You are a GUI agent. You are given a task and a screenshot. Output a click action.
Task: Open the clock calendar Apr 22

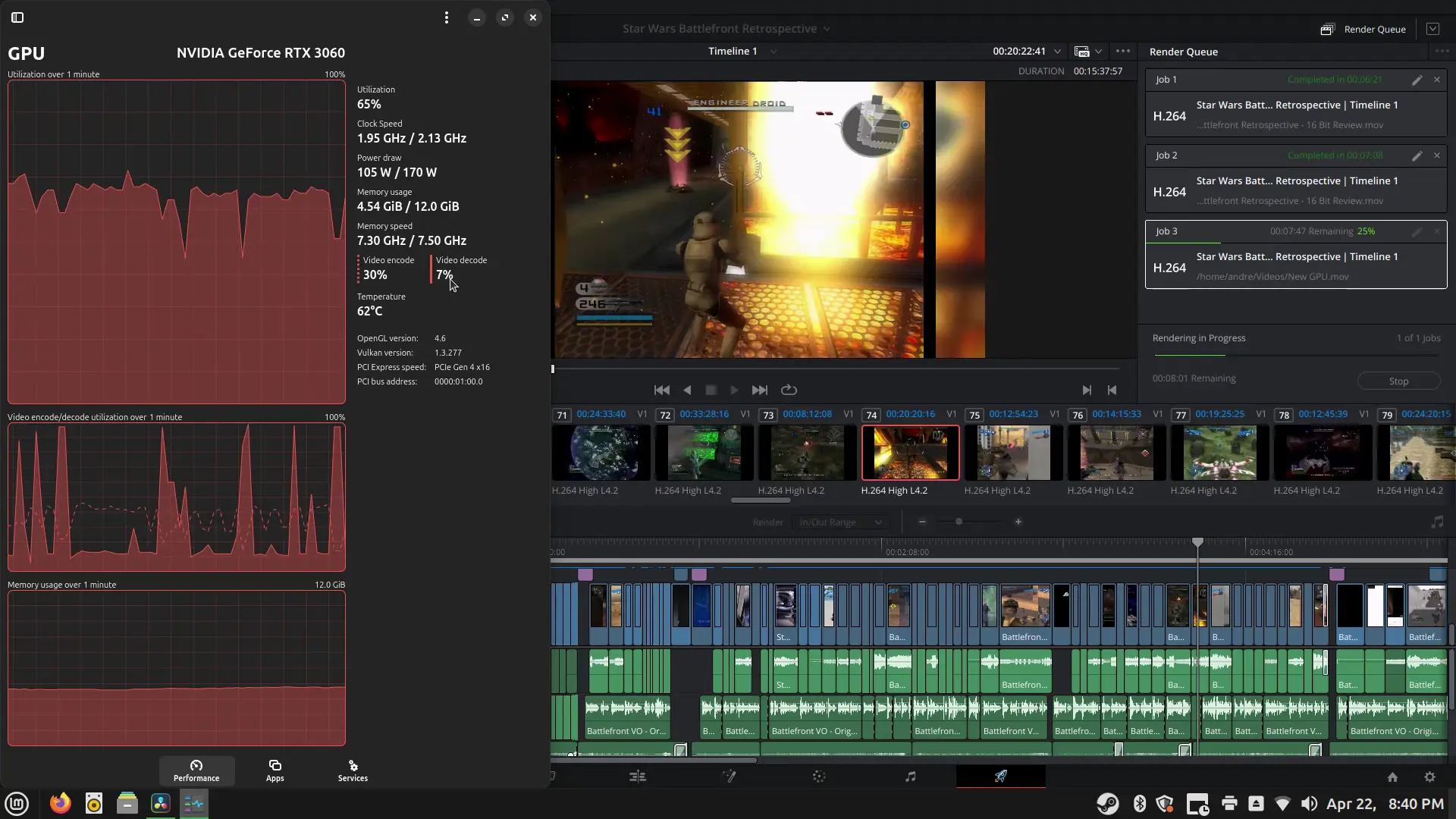(x=1385, y=804)
